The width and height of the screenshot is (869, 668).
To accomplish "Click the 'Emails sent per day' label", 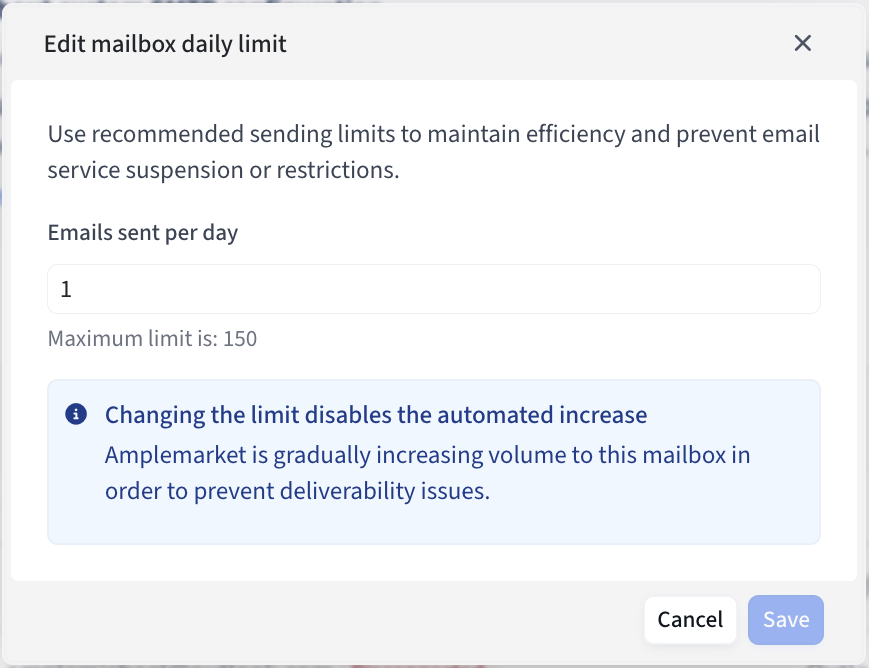I will pos(143,233).
